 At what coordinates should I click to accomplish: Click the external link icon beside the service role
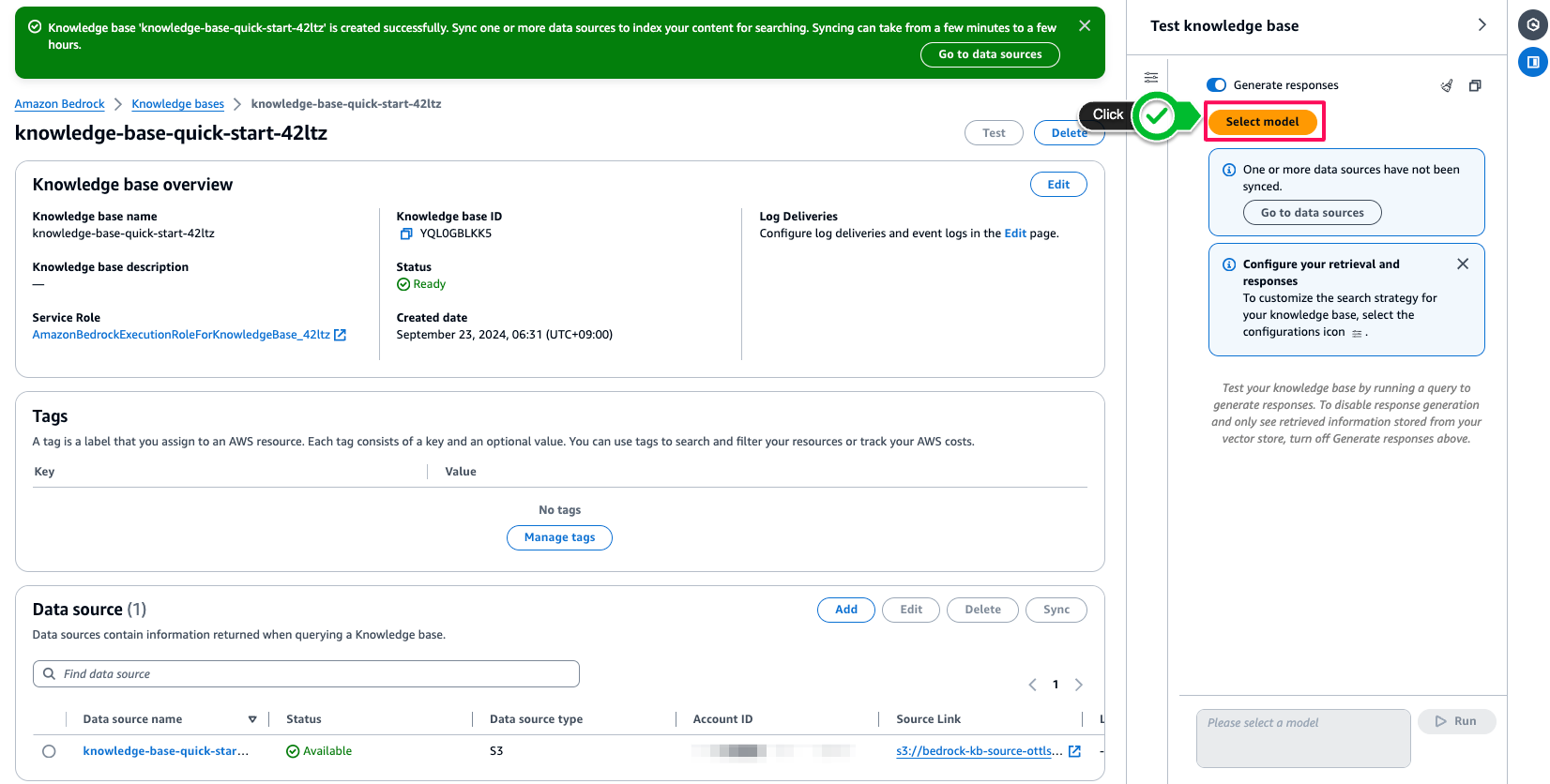point(341,335)
